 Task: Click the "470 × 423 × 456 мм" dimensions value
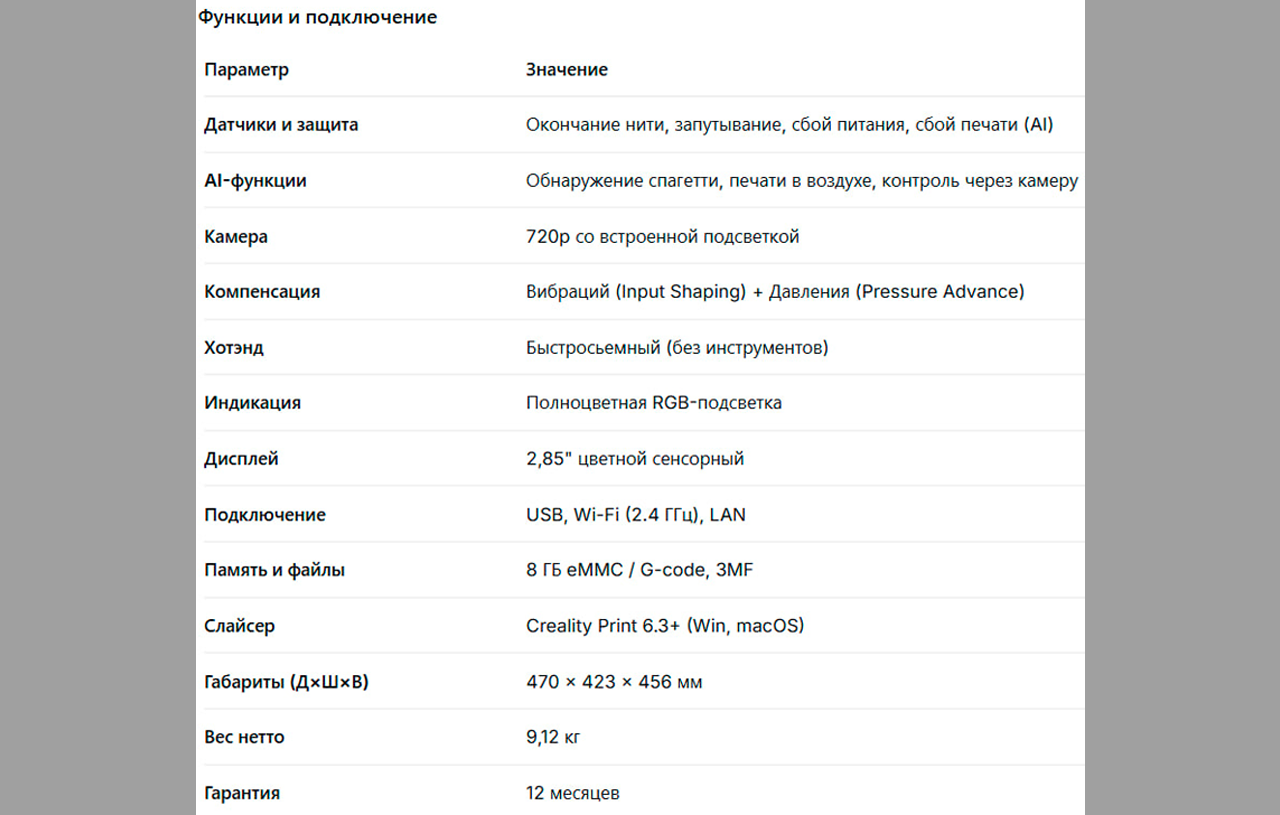614,682
